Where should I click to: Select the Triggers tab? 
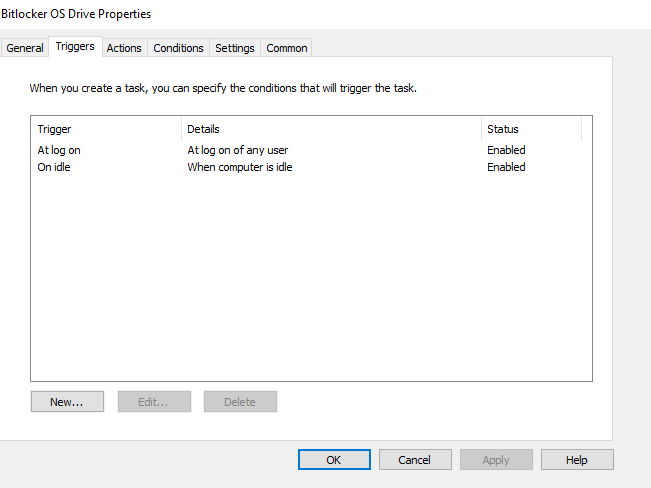[x=75, y=47]
